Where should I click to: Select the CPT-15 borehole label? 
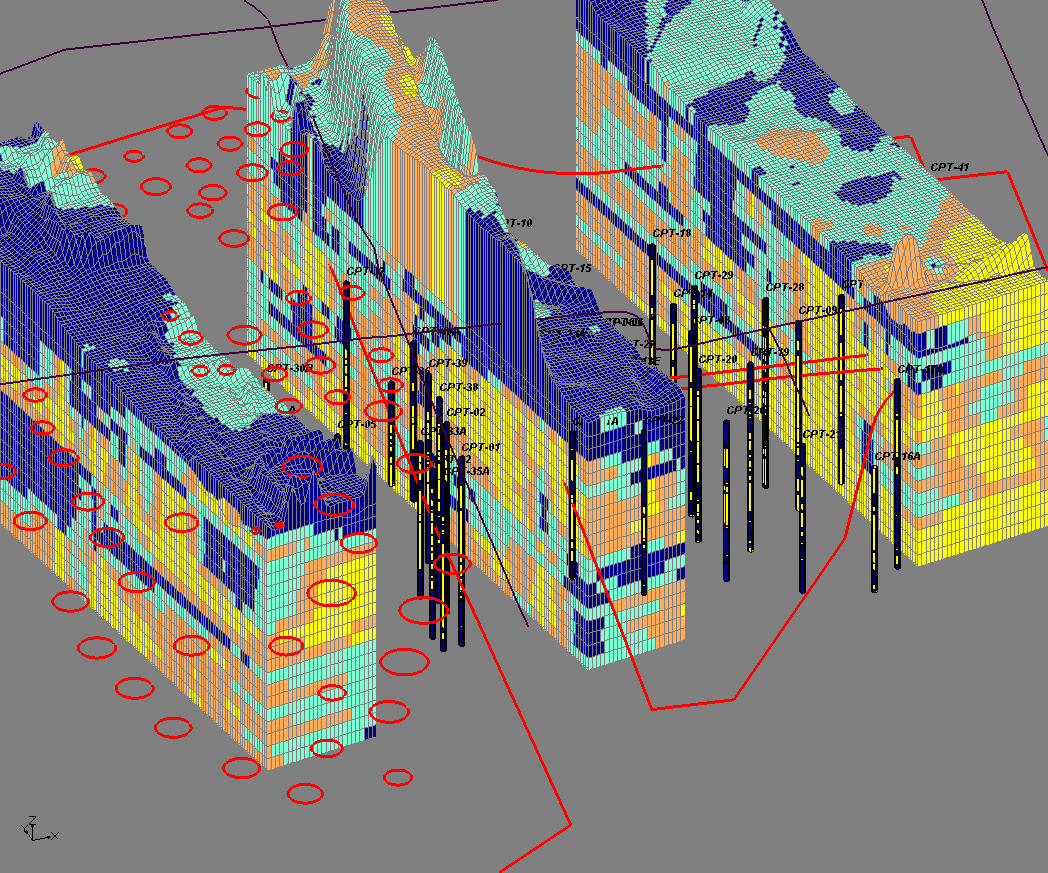tap(573, 268)
